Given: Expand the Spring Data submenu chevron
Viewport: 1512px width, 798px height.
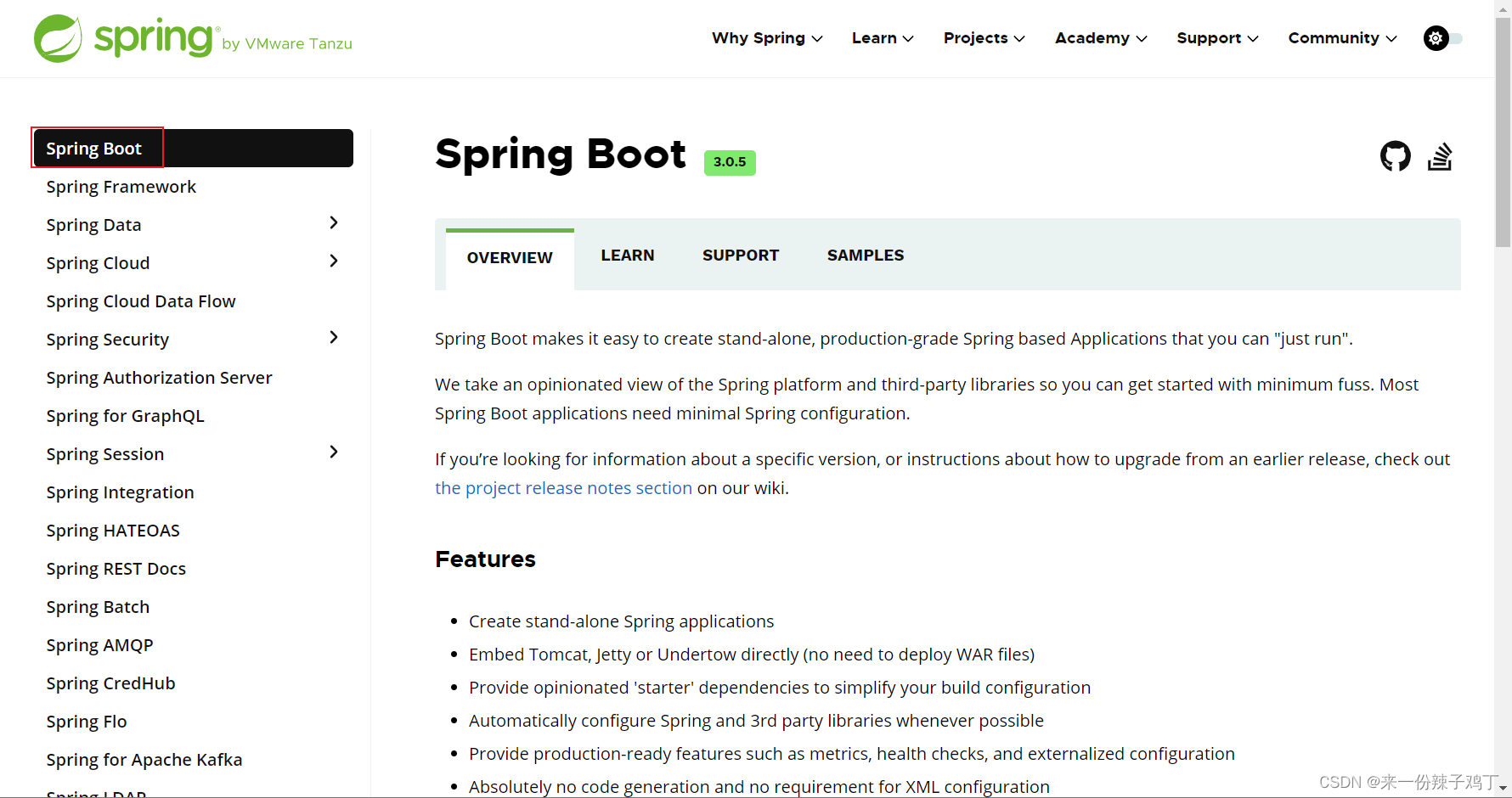Looking at the screenshot, I should (334, 222).
